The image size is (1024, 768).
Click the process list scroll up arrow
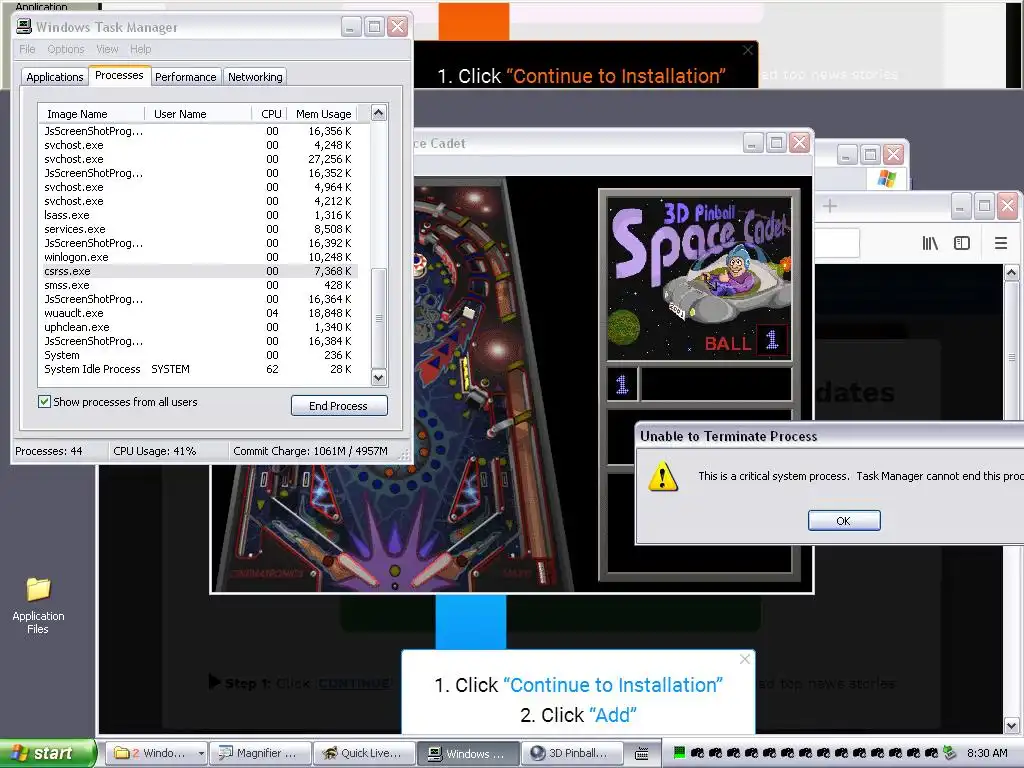(379, 113)
